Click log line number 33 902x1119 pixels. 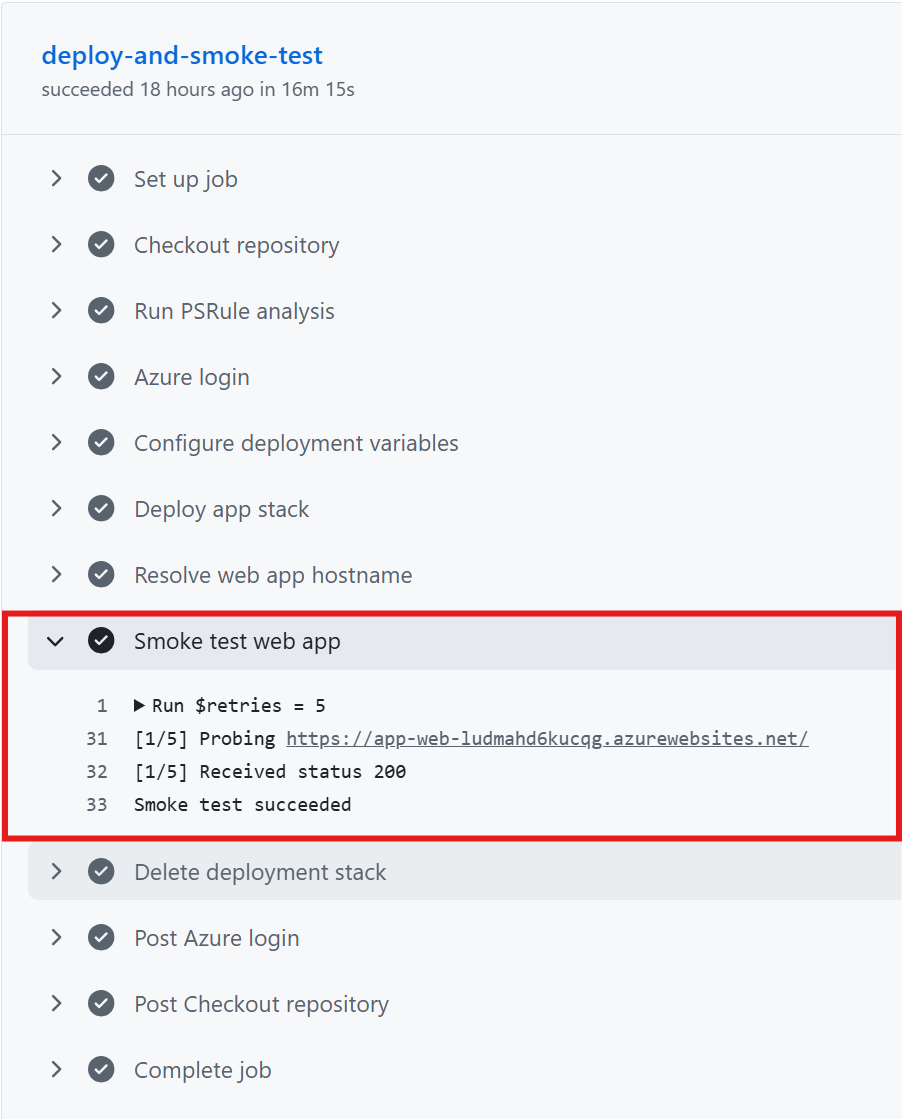tap(96, 805)
